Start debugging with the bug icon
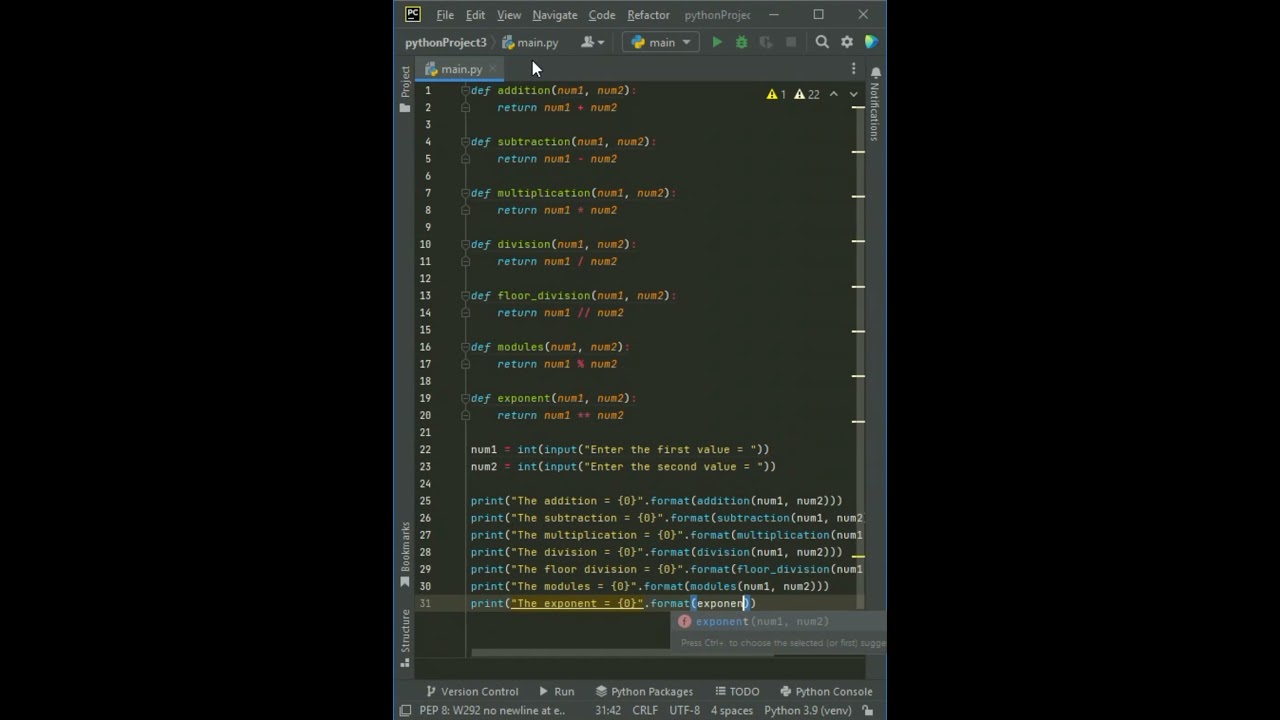 [x=741, y=42]
